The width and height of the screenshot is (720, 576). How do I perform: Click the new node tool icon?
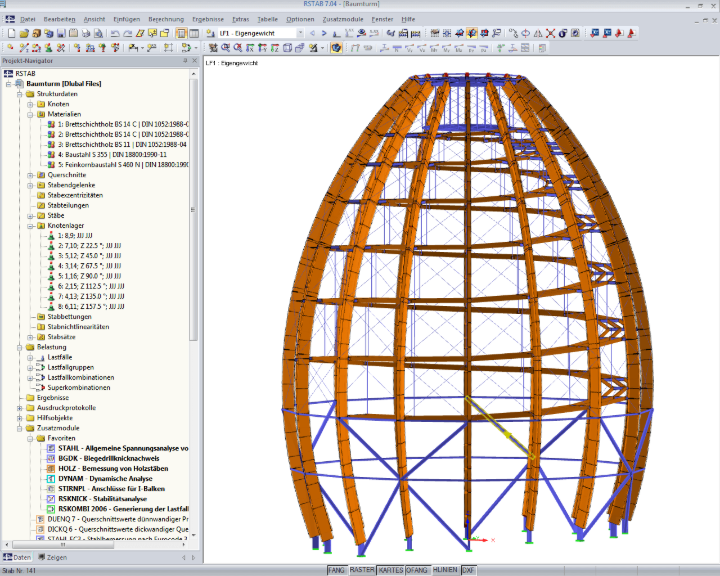[x=11, y=48]
